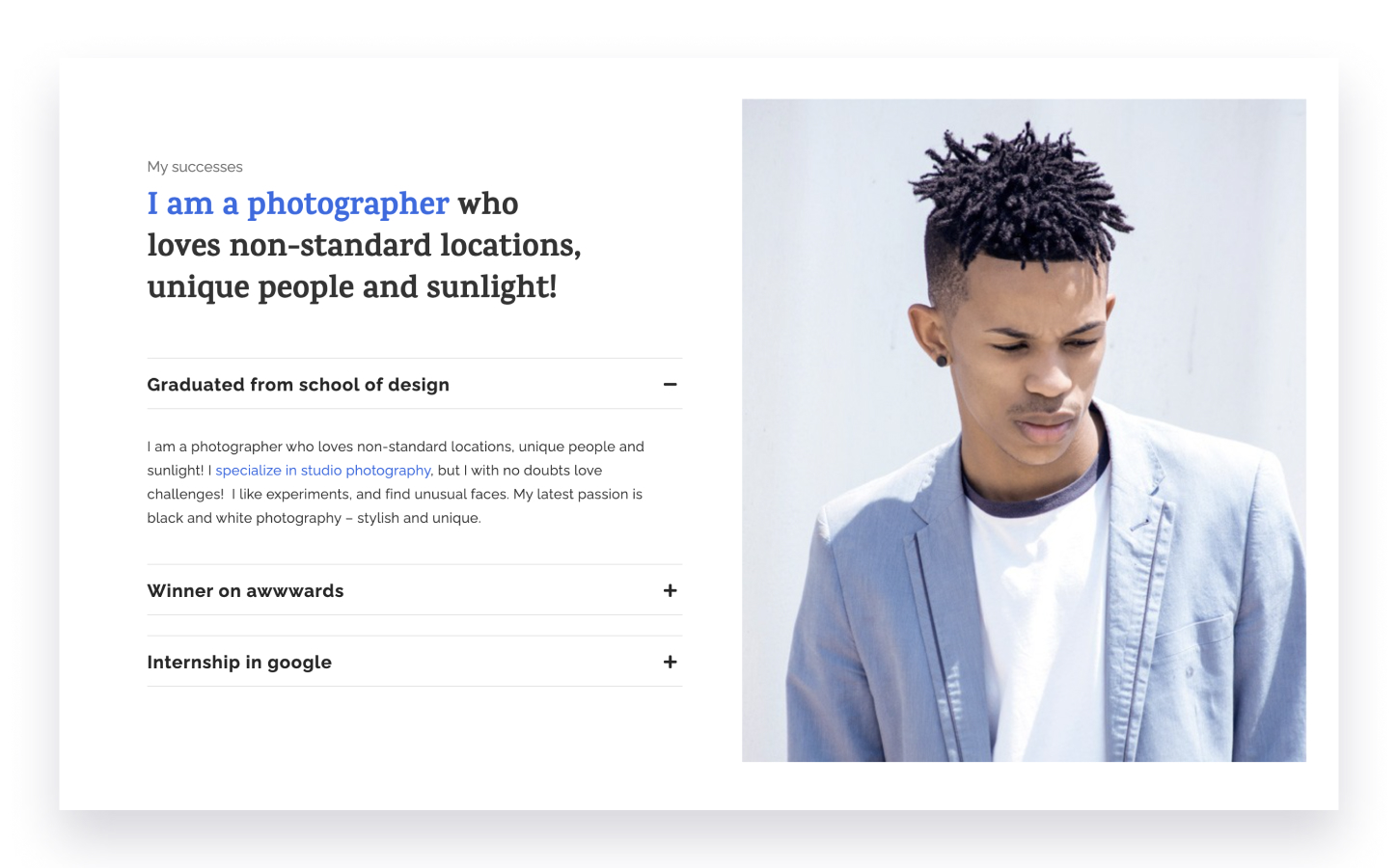The height and width of the screenshot is (868, 1397).
Task: Click plus icon beside Internship in google
Action: pos(670,662)
